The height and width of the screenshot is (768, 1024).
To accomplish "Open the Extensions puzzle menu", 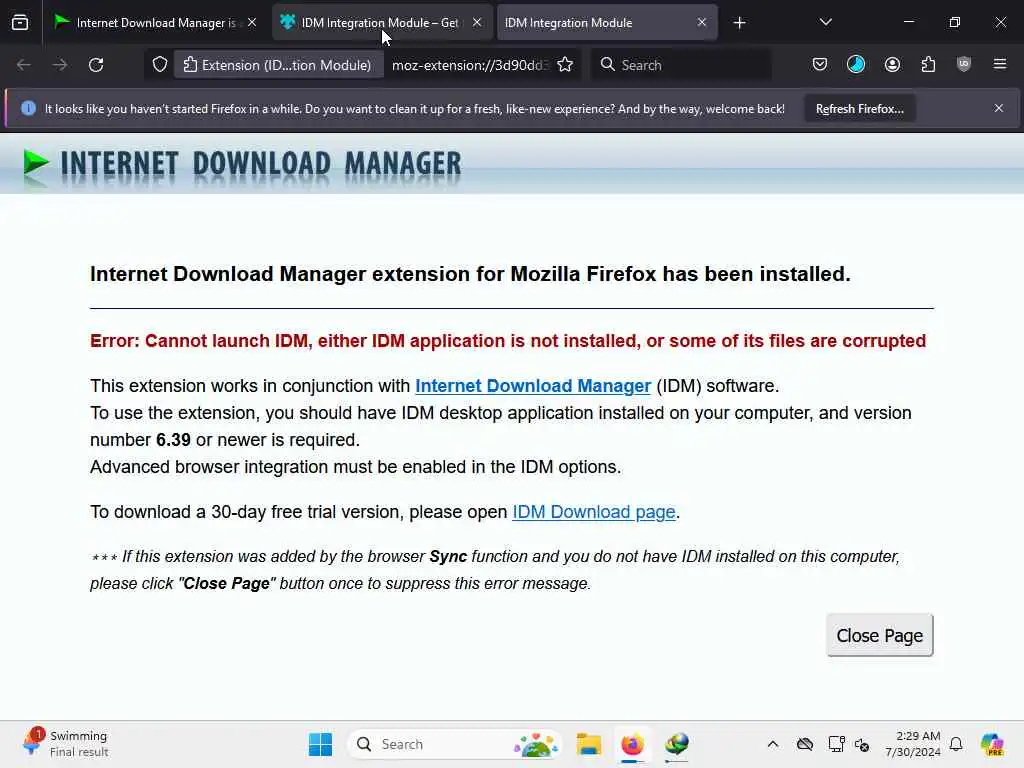I will click(928, 65).
